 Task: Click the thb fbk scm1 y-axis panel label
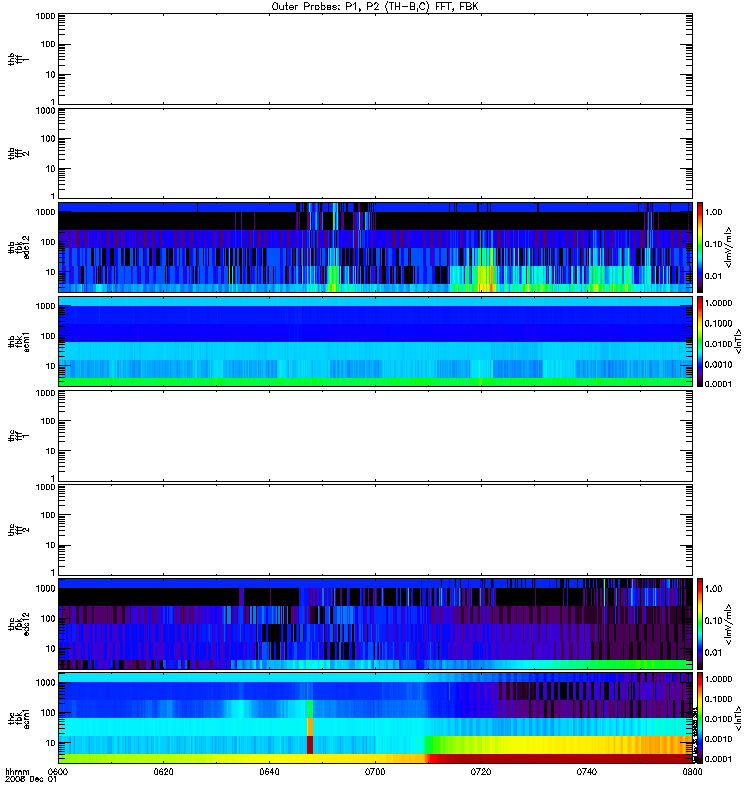(19, 341)
